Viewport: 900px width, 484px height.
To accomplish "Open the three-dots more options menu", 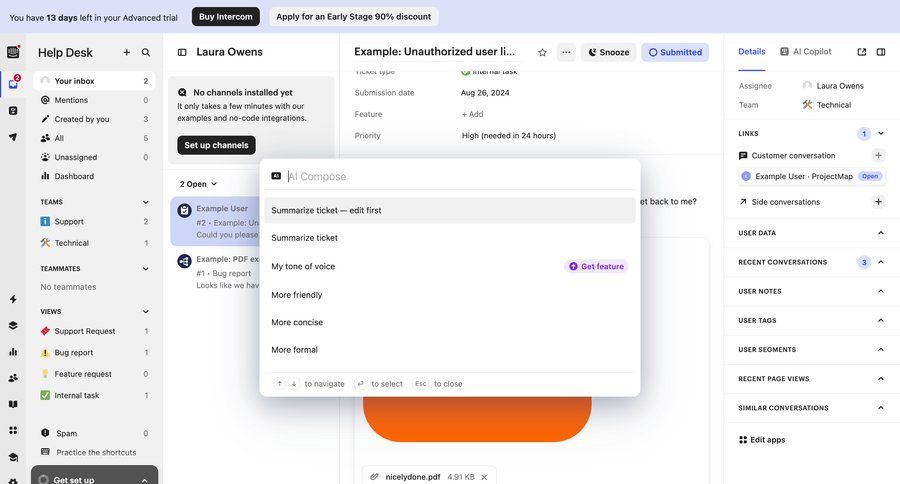I will (566, 52).
